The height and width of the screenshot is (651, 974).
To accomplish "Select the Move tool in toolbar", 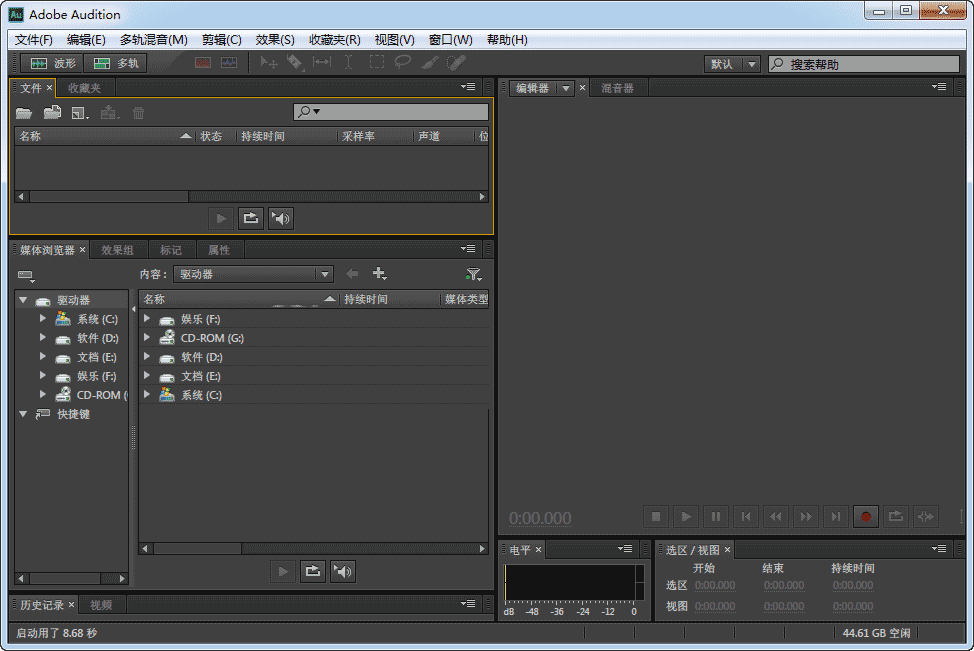I will coord(269,62).
